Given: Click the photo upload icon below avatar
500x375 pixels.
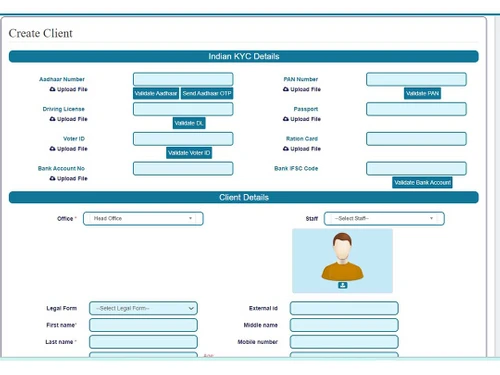Looking at the screenshot, I should pos(342,285).
